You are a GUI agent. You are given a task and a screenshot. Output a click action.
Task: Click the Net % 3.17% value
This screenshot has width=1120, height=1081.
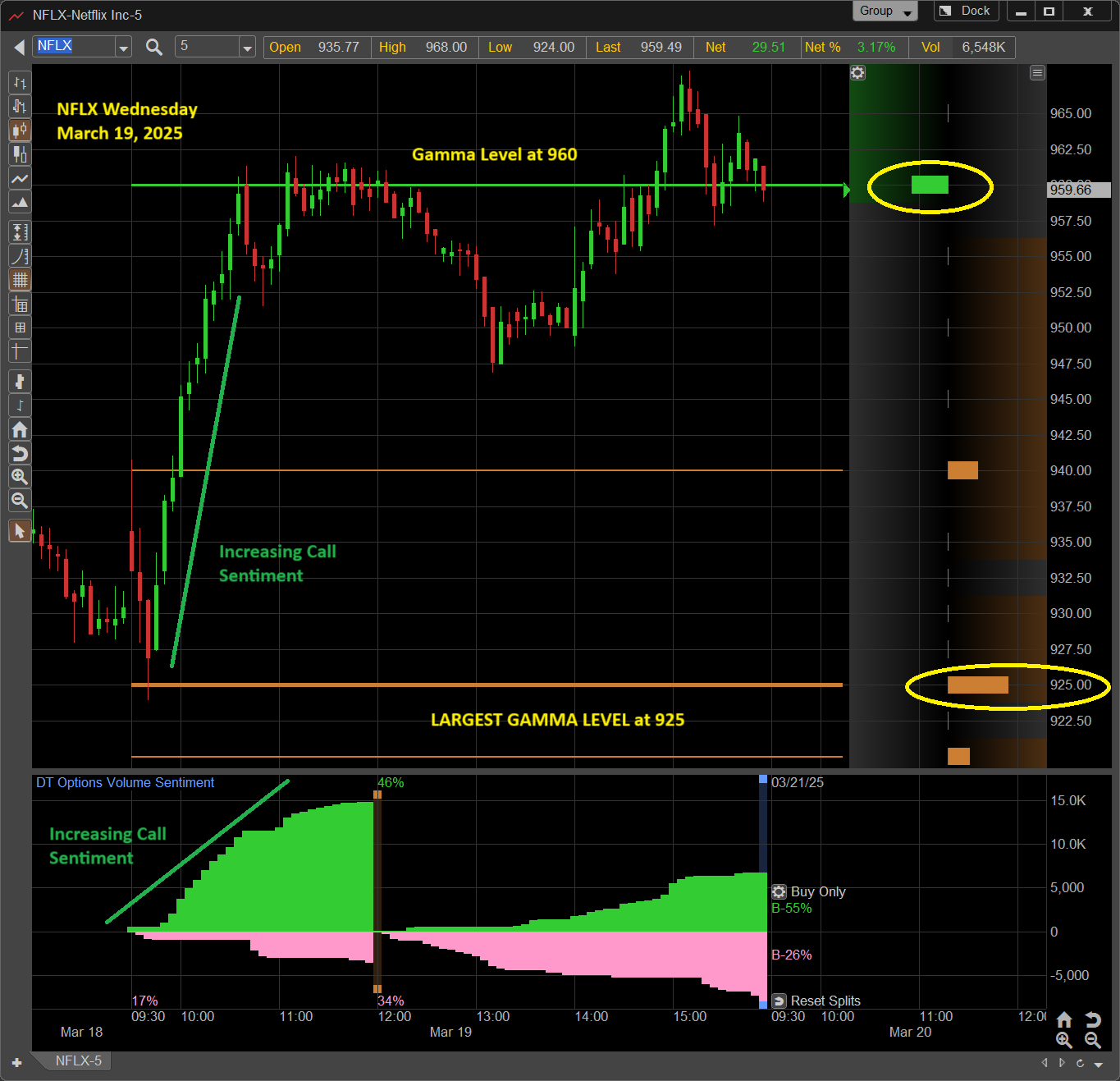pyautogui.click(x=876, y=48)
